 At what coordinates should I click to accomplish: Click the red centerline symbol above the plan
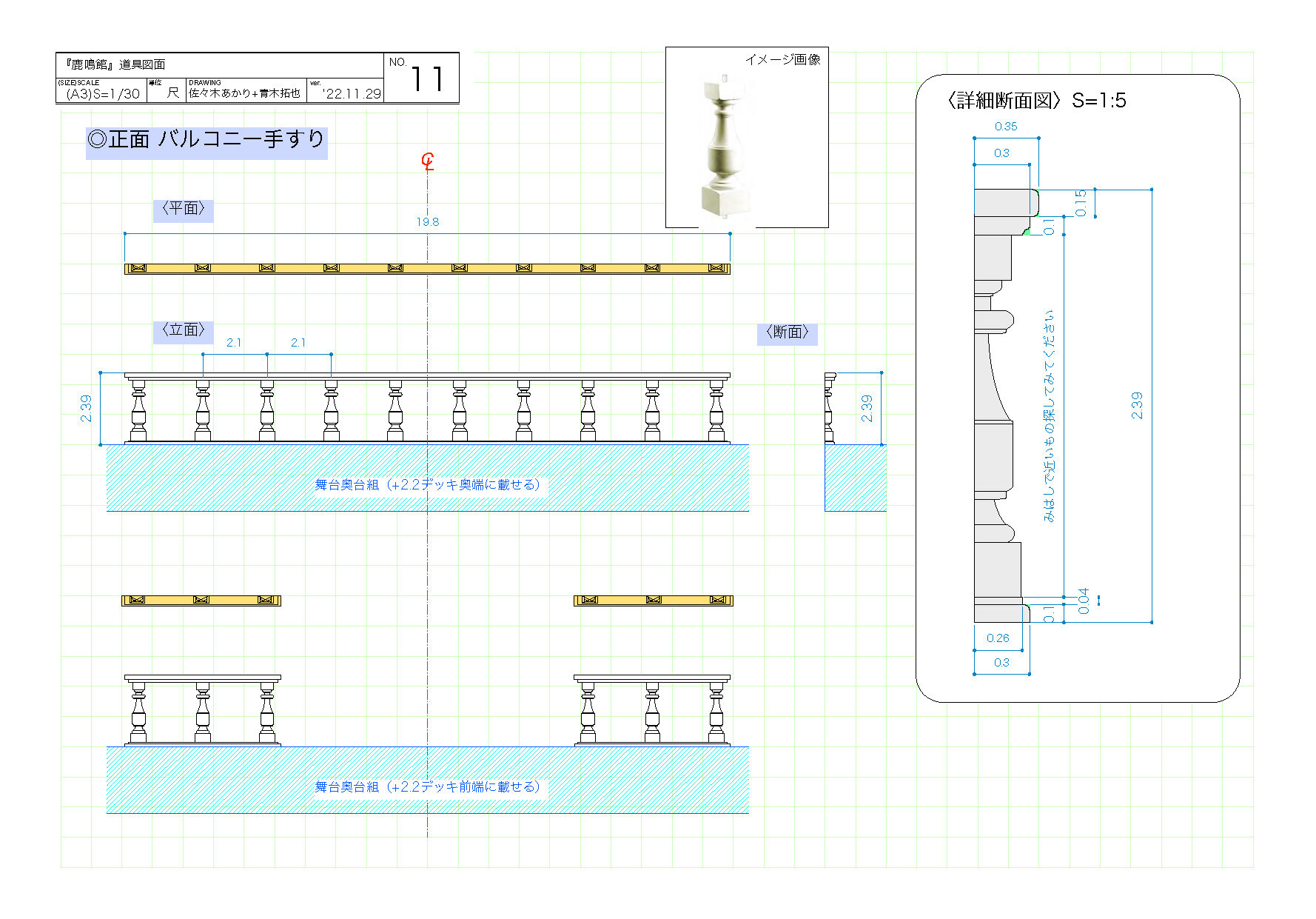pos(428,161)
